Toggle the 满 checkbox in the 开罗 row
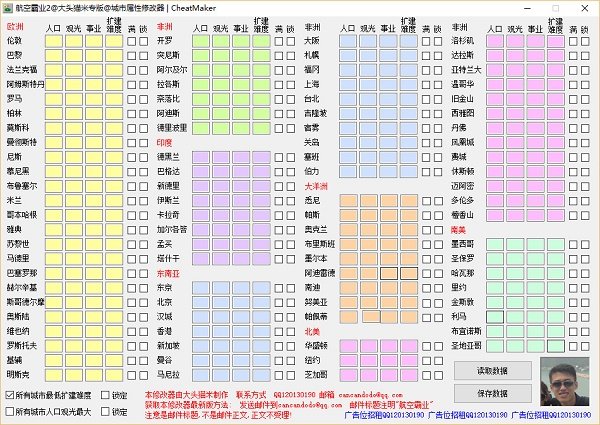This screenshot has height=425, width=600. pyautogui.click(x=279, y=41)
